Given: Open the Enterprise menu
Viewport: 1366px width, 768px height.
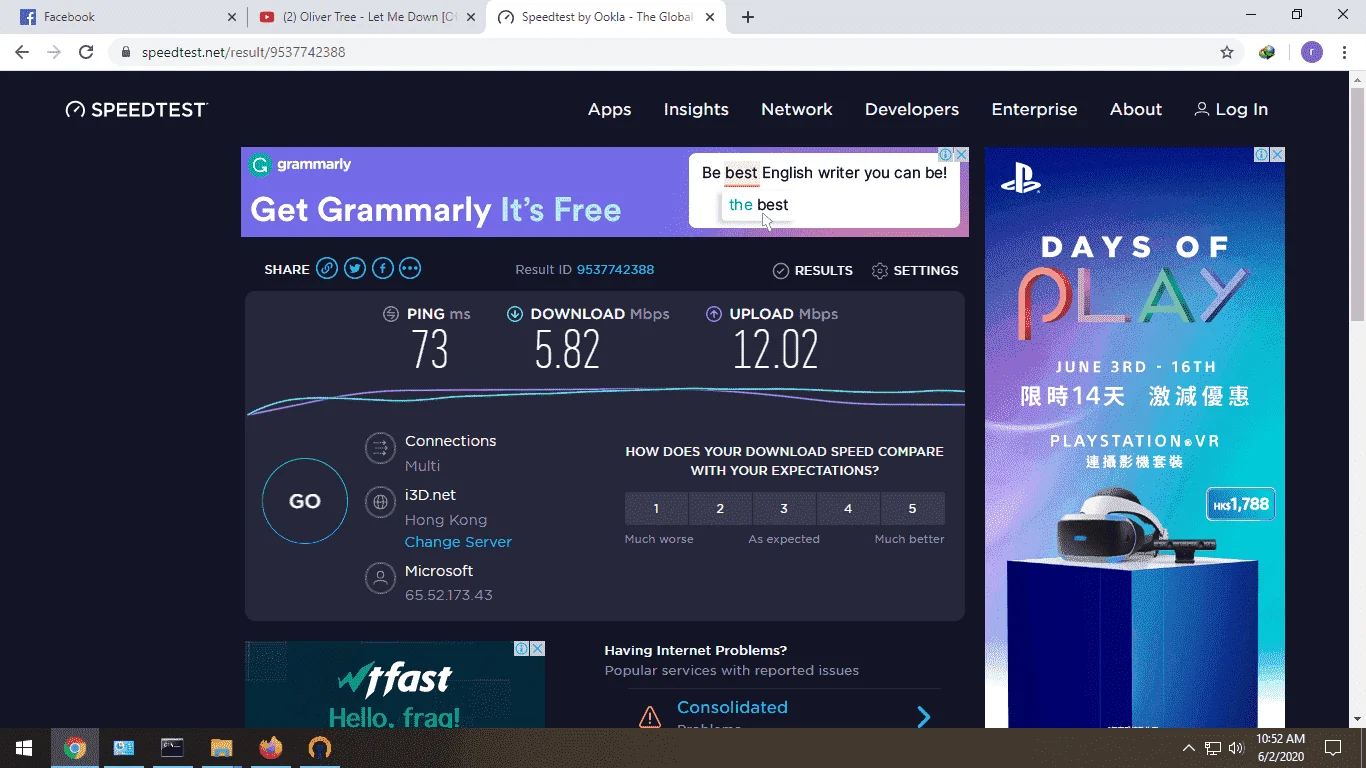Looking at the screenshot, I should [1034, 109].
